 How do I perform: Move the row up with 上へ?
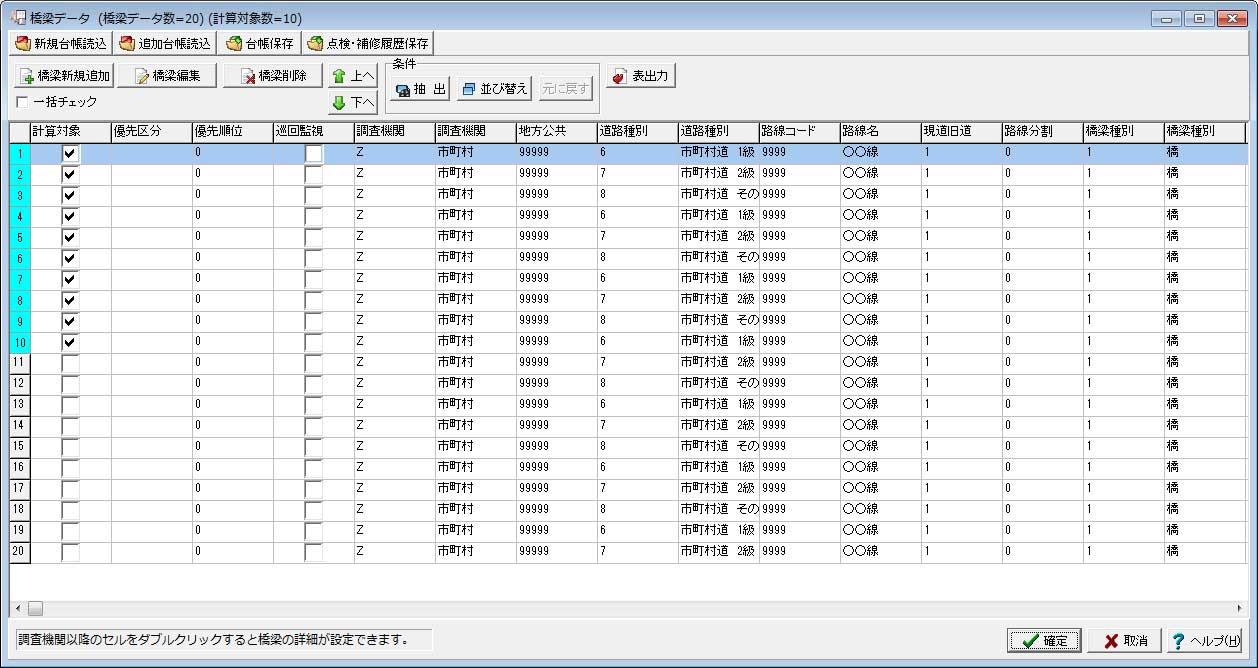(x=353, y=76)
